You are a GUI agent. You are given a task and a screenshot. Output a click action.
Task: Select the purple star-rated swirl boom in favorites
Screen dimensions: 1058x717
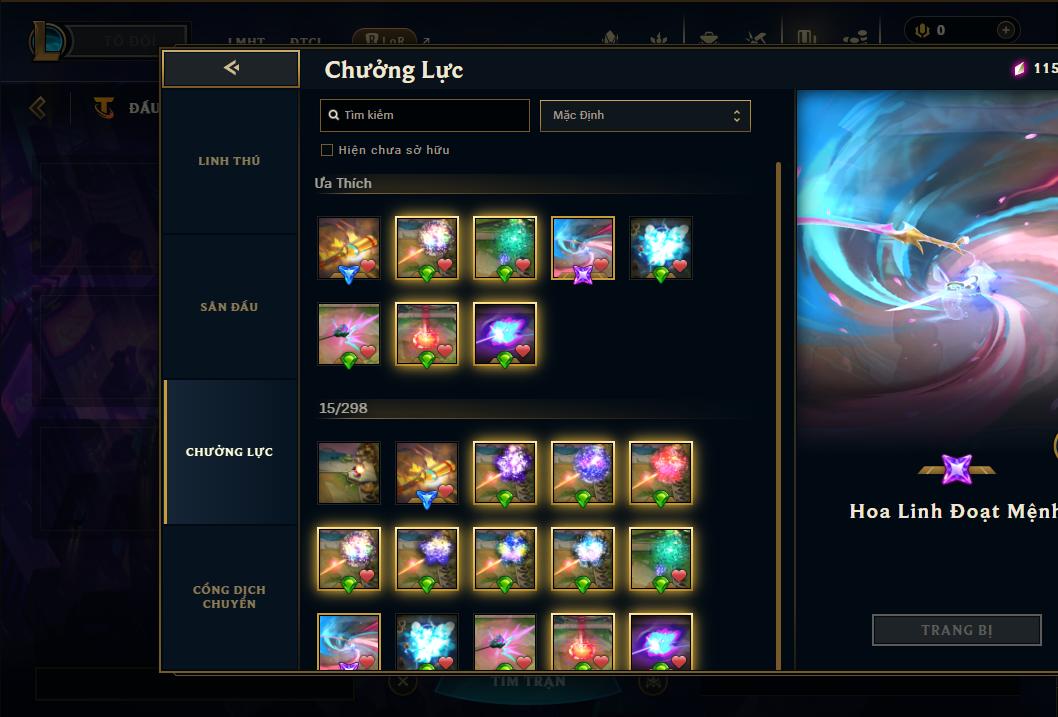[x=582, y=248]
